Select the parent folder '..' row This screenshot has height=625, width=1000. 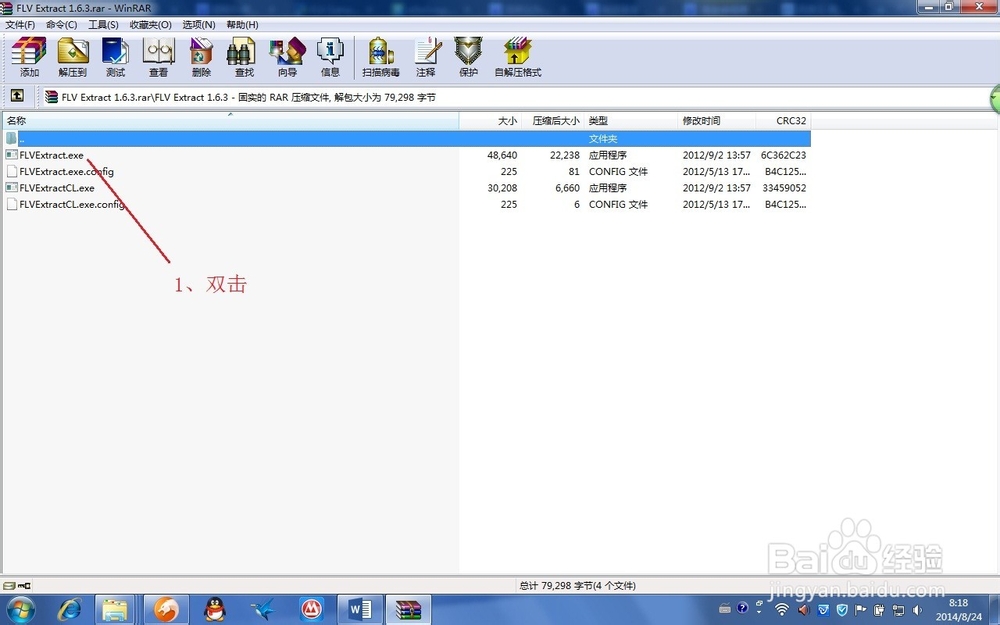[x=407, y=138]
